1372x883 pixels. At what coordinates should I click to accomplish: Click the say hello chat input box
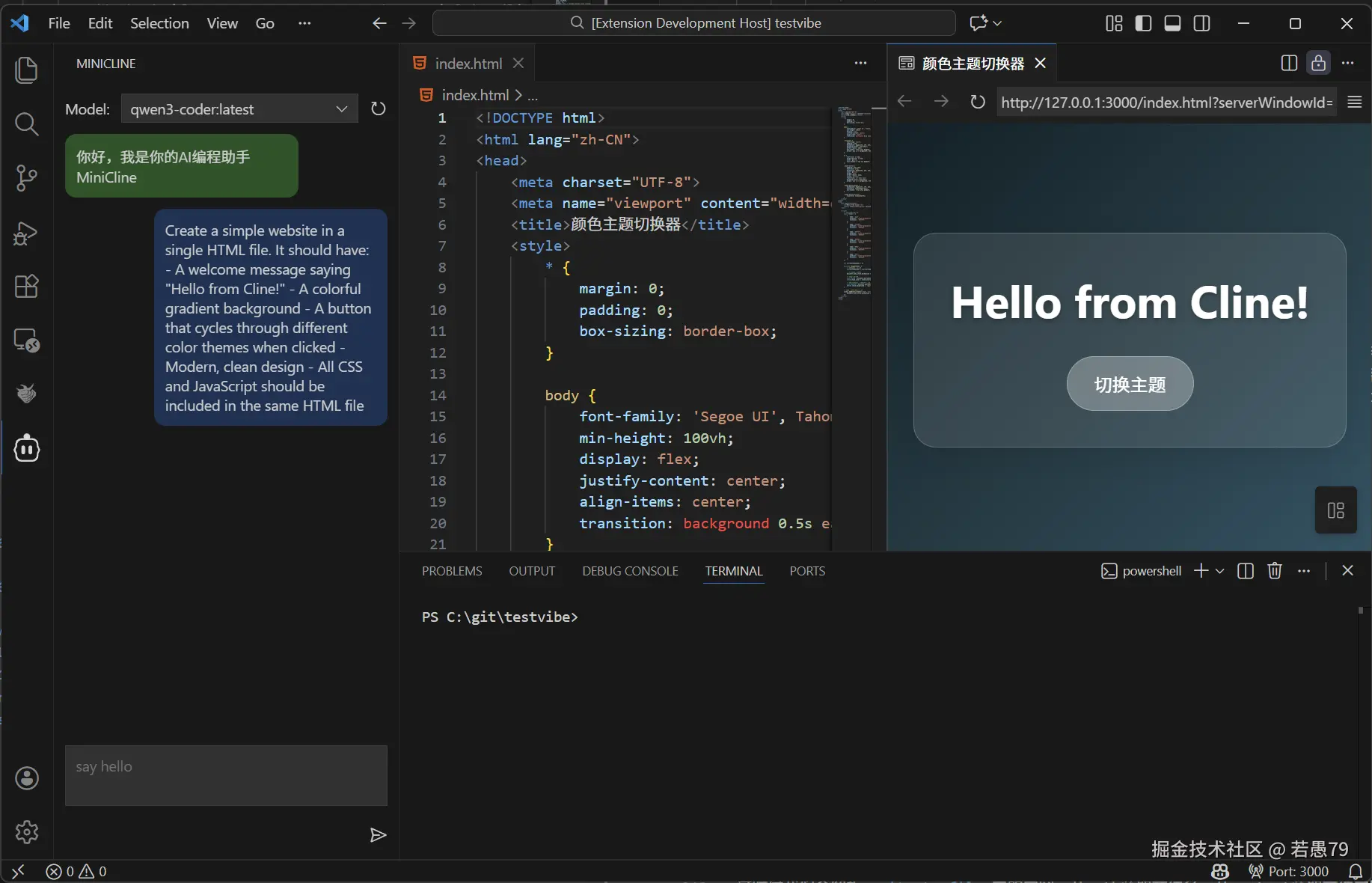226,774
